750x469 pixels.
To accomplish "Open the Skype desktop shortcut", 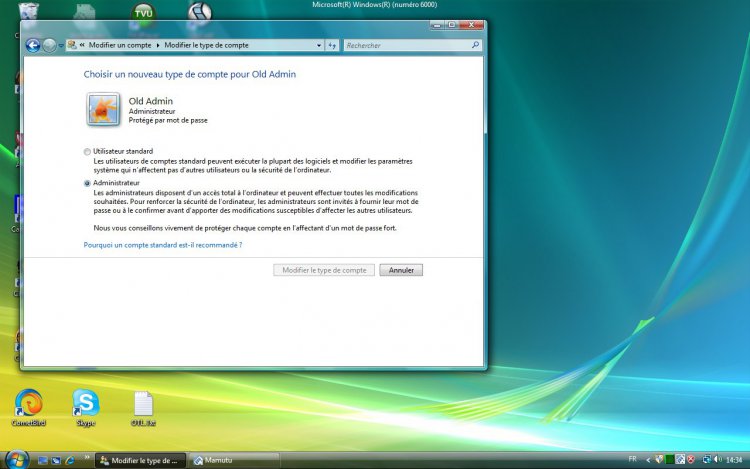I will (86, 406).
